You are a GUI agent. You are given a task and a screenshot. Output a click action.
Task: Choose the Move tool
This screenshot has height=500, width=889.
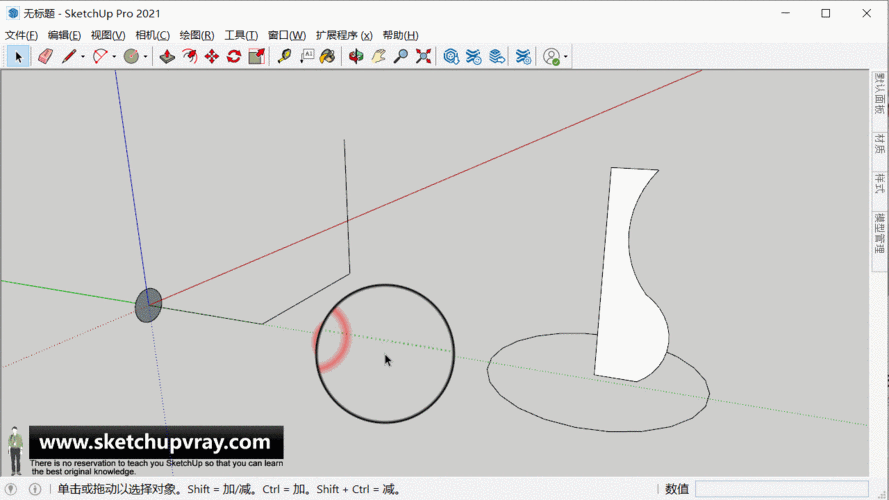[x=211, y=57]
